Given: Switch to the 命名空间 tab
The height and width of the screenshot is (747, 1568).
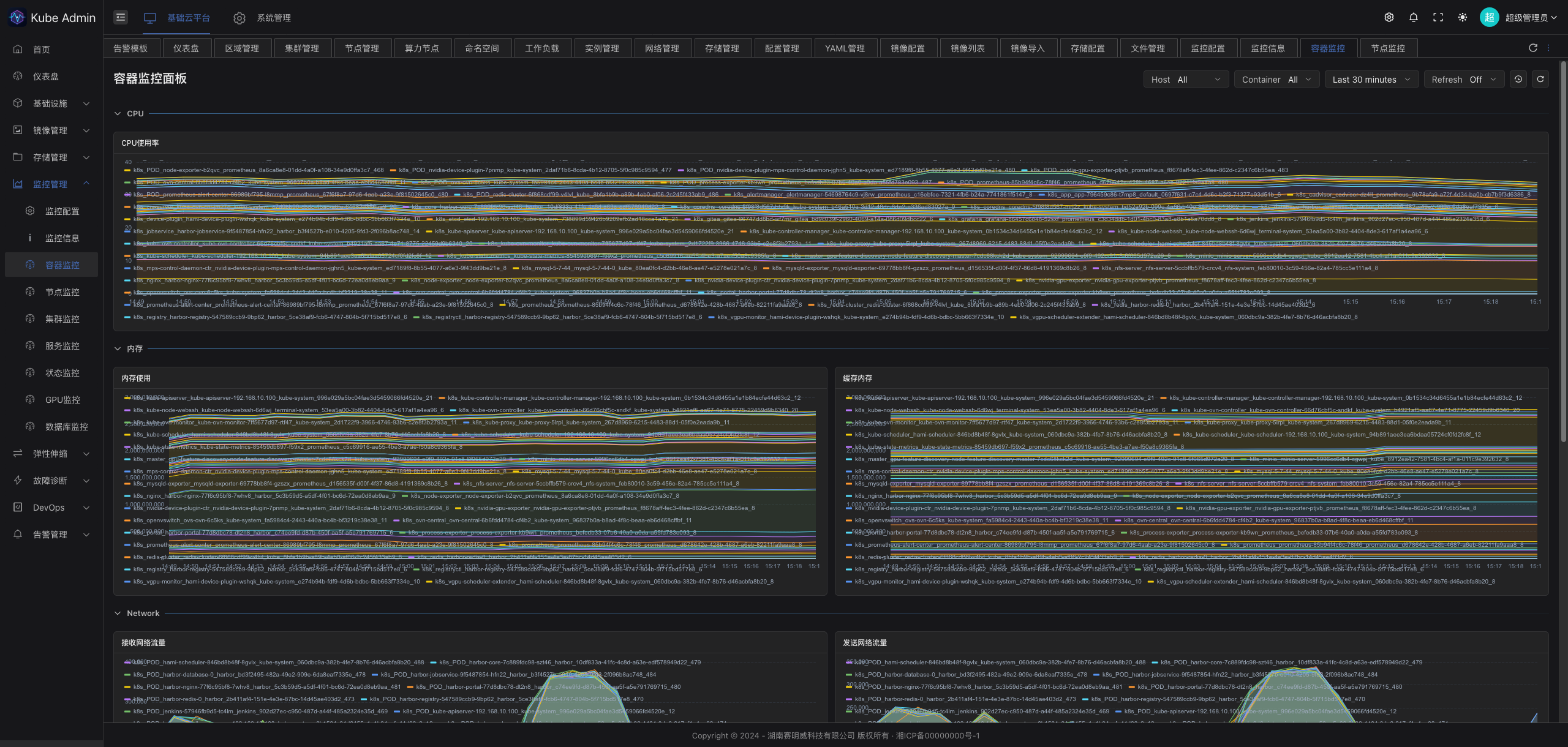Looking at the screenshot, I should coord(482,48).
